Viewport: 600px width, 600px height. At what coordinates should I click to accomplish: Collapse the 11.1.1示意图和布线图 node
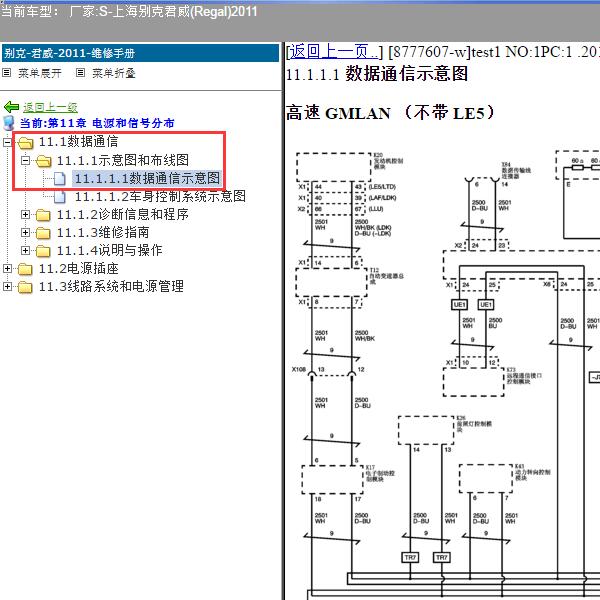pyautogui.click(x=25, y=160)
